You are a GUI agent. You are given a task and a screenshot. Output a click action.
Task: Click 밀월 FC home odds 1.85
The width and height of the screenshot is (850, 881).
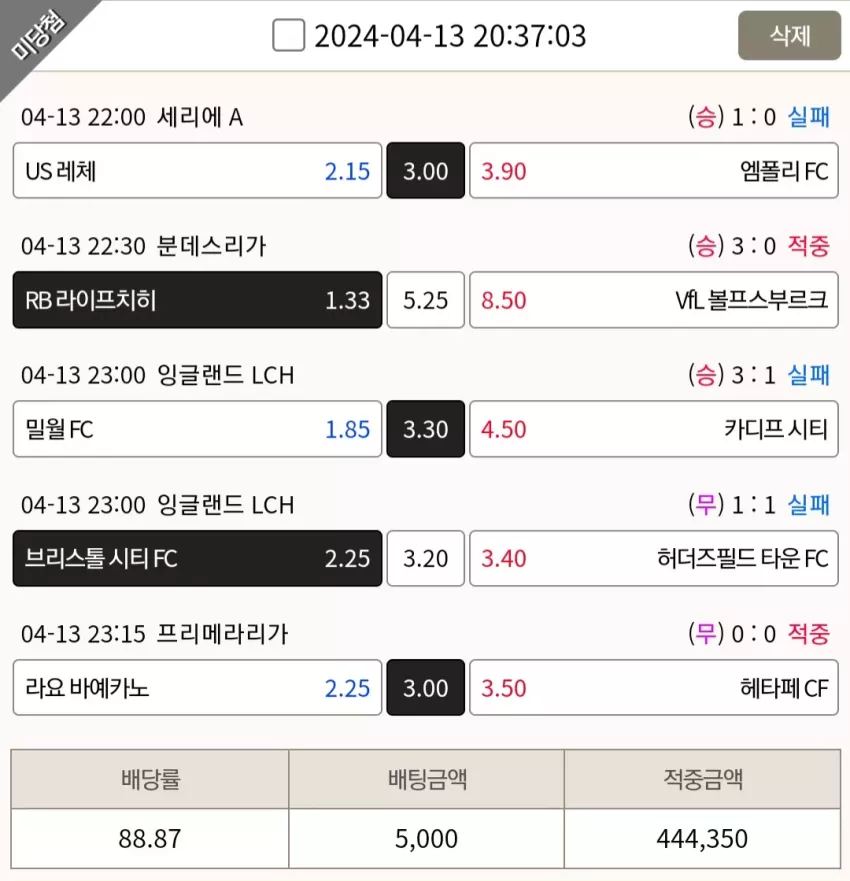(x=197, y=429)
